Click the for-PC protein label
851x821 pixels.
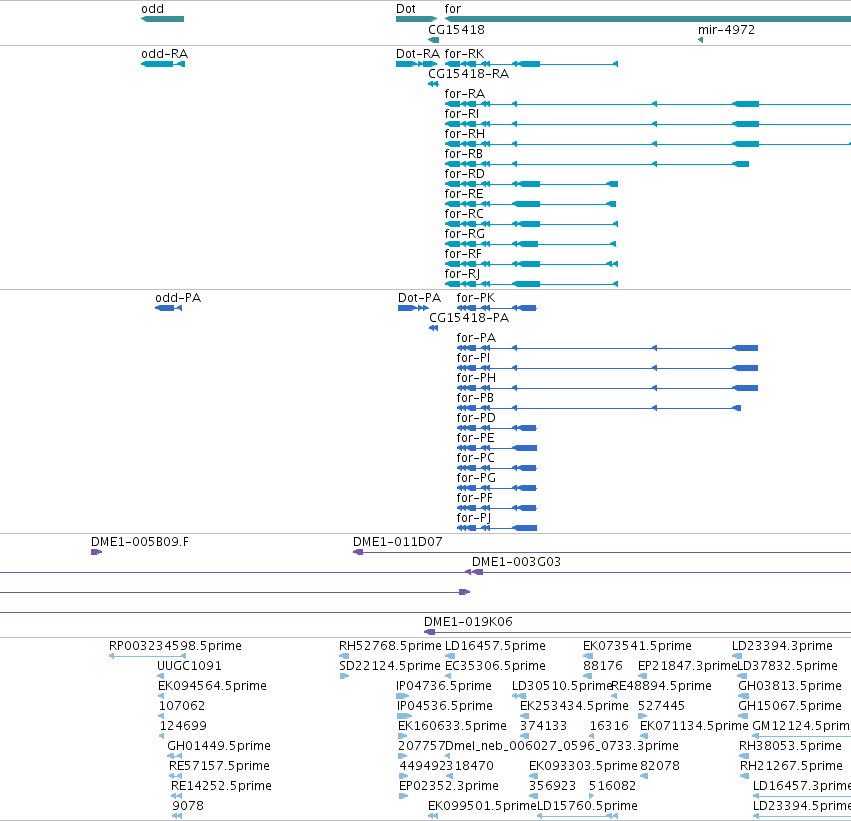point(475,458)
